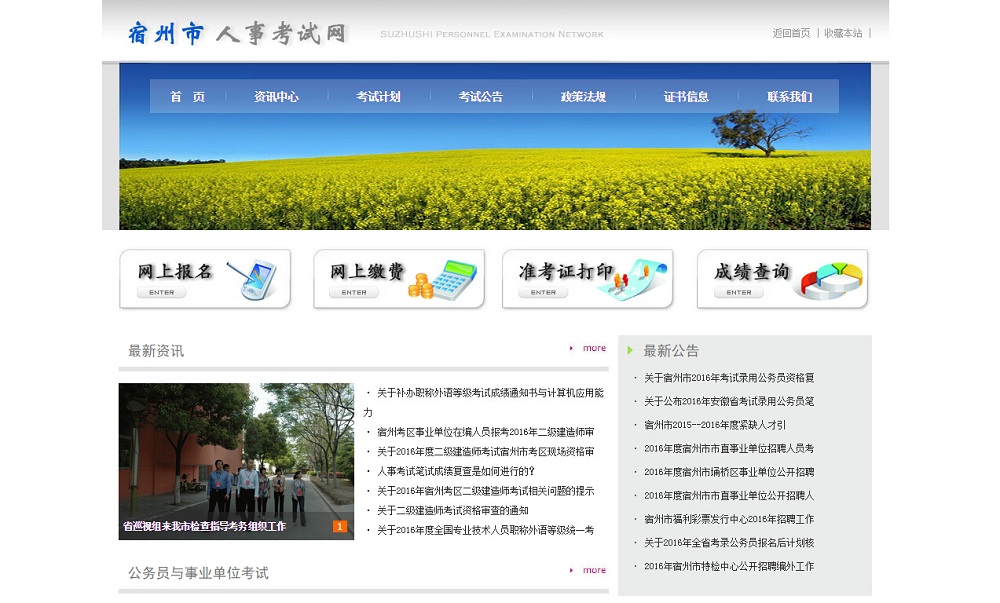Viewport: 1000px width, 603px height.
Task: Open notice 关于公布2016年安徽省考试录用公务员笔
Action: pos(729,402)
